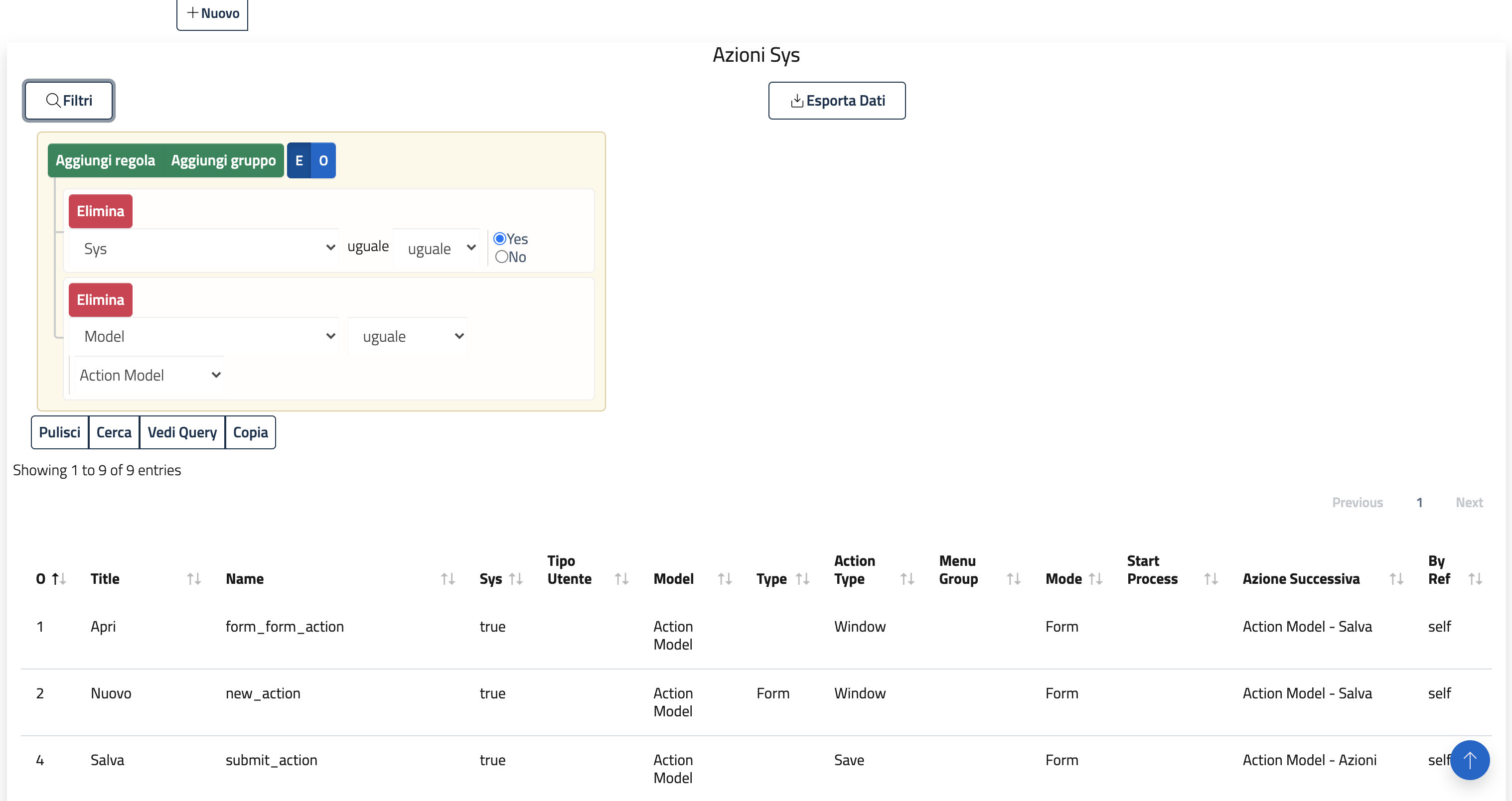Click the Esporta Dati button
Viewport: 1512px width, 801px height.
pyautogui.click(x=836, y=101)
